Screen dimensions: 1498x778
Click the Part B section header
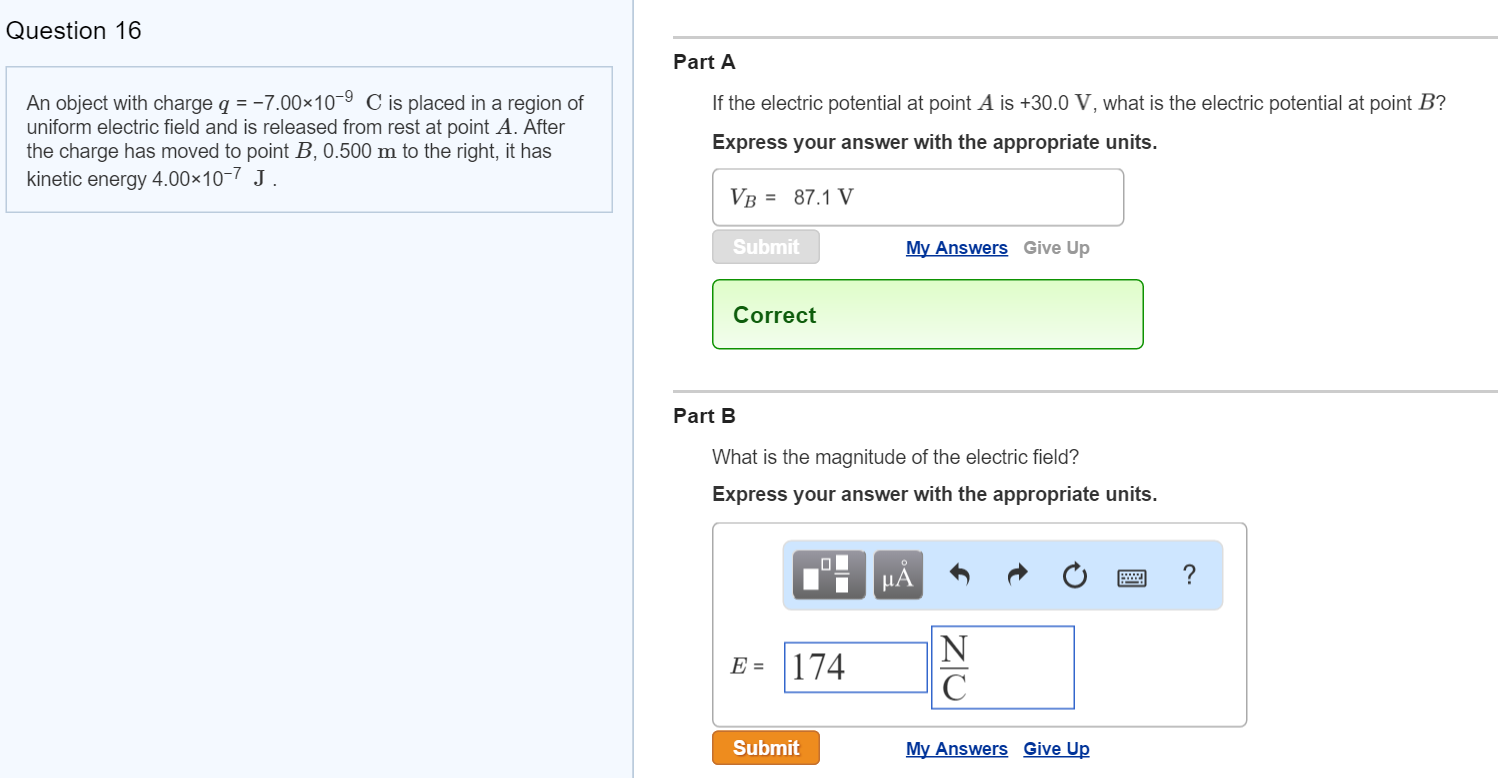(x=704, y=415)
